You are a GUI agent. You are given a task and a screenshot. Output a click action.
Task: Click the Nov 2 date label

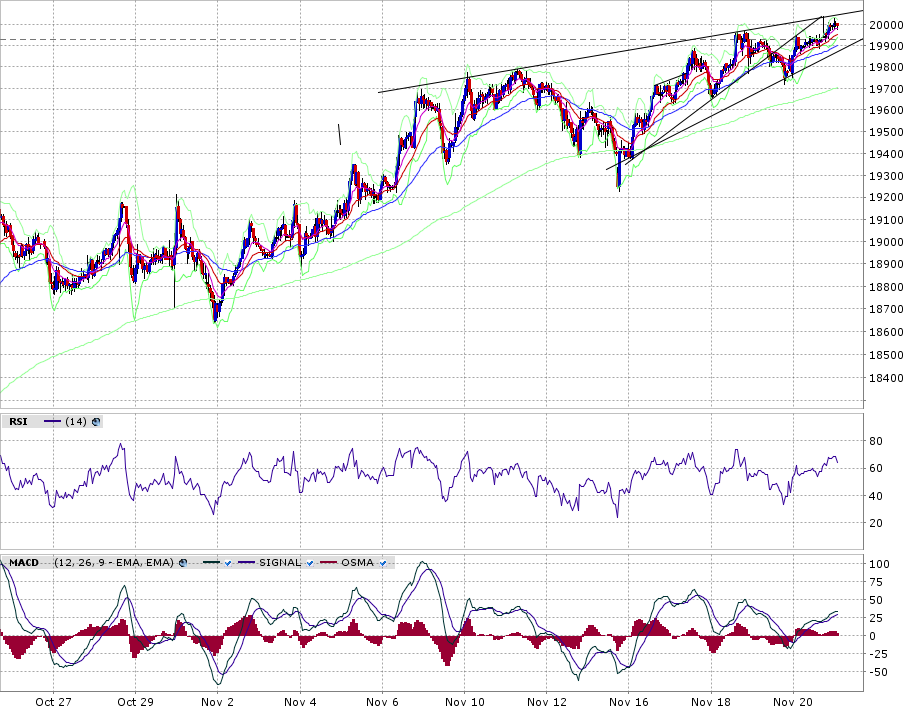tap(217, 702)
